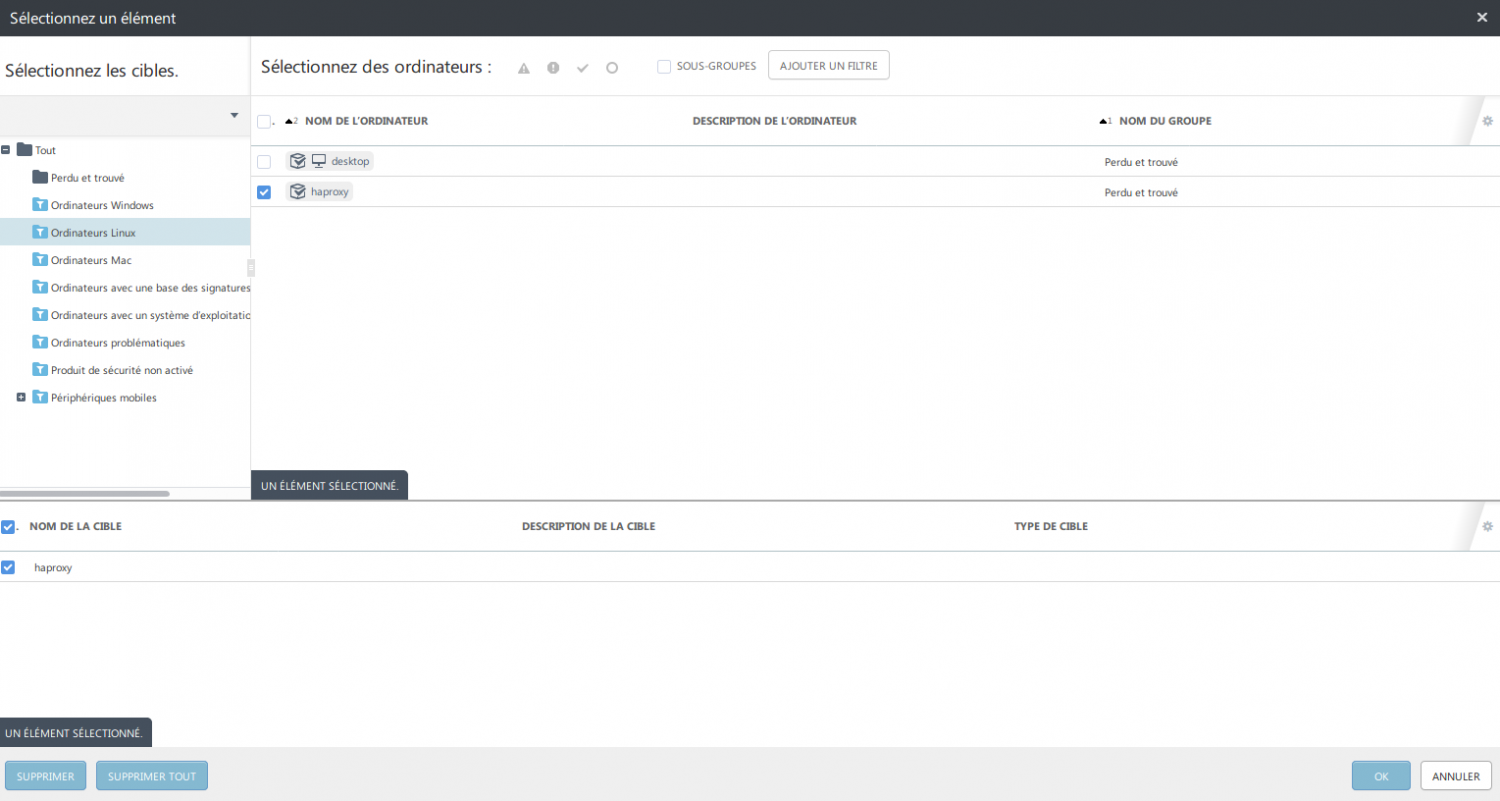Image resolution: width=1500 pixels, height=801 pixels.
Task: Collapse the Tout tree node
Action: point(6,150)
